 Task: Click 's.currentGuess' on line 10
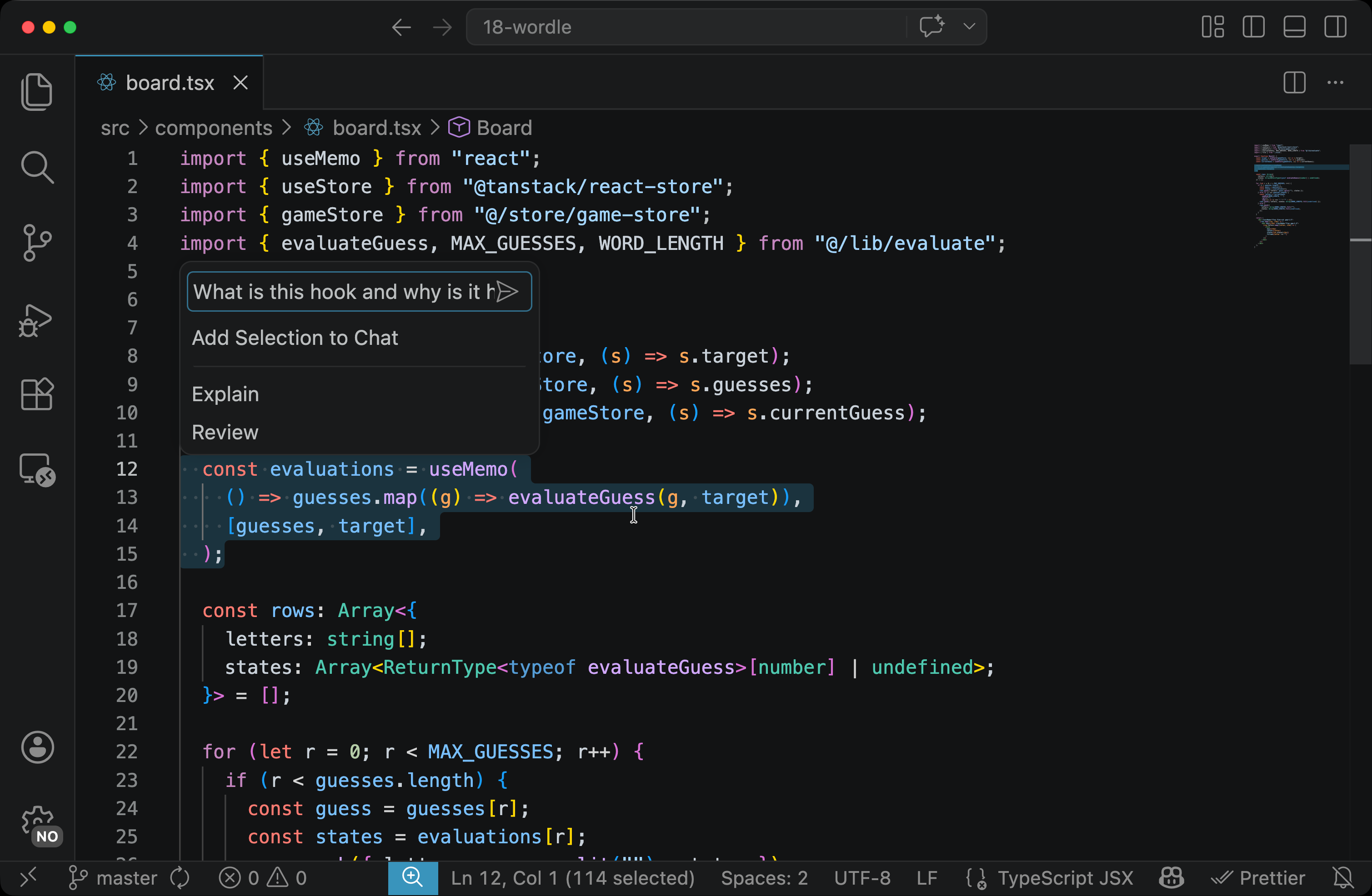(x=826, y=413)
